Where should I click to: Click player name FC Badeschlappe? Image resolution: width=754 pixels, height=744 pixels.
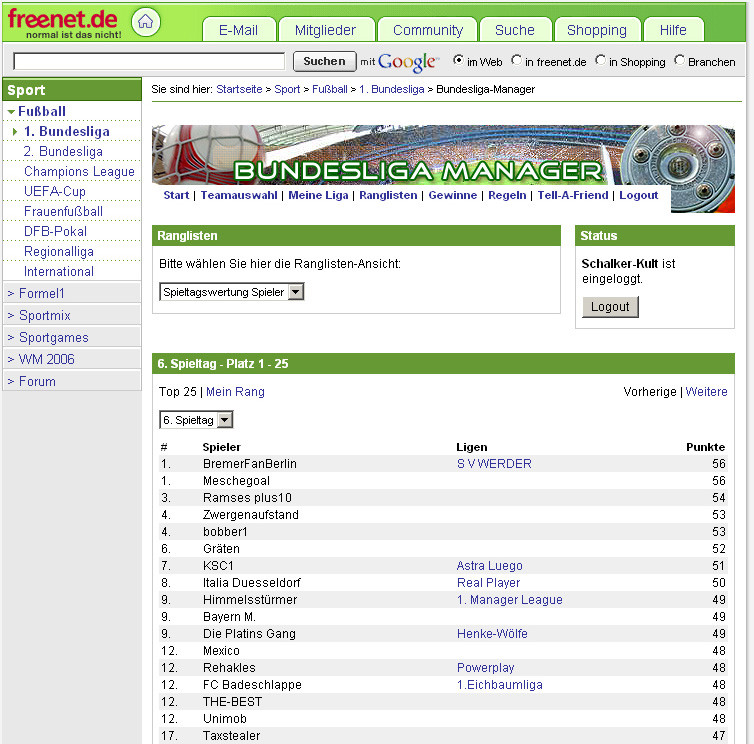click(x=252, y=684)
